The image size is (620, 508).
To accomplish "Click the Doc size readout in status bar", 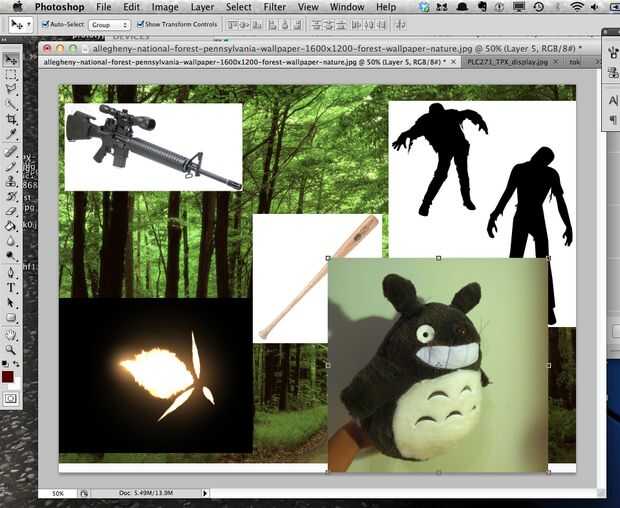I will (x=146, y=493).
